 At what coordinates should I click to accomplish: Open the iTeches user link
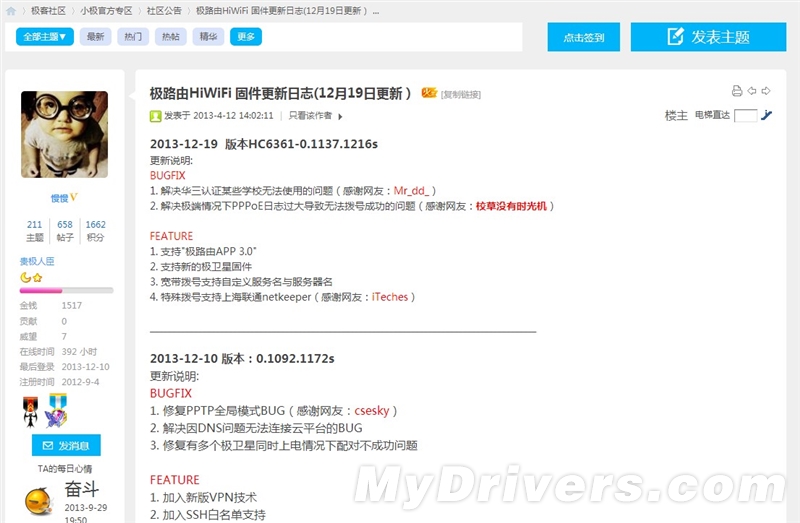click(x=390, y=297)
